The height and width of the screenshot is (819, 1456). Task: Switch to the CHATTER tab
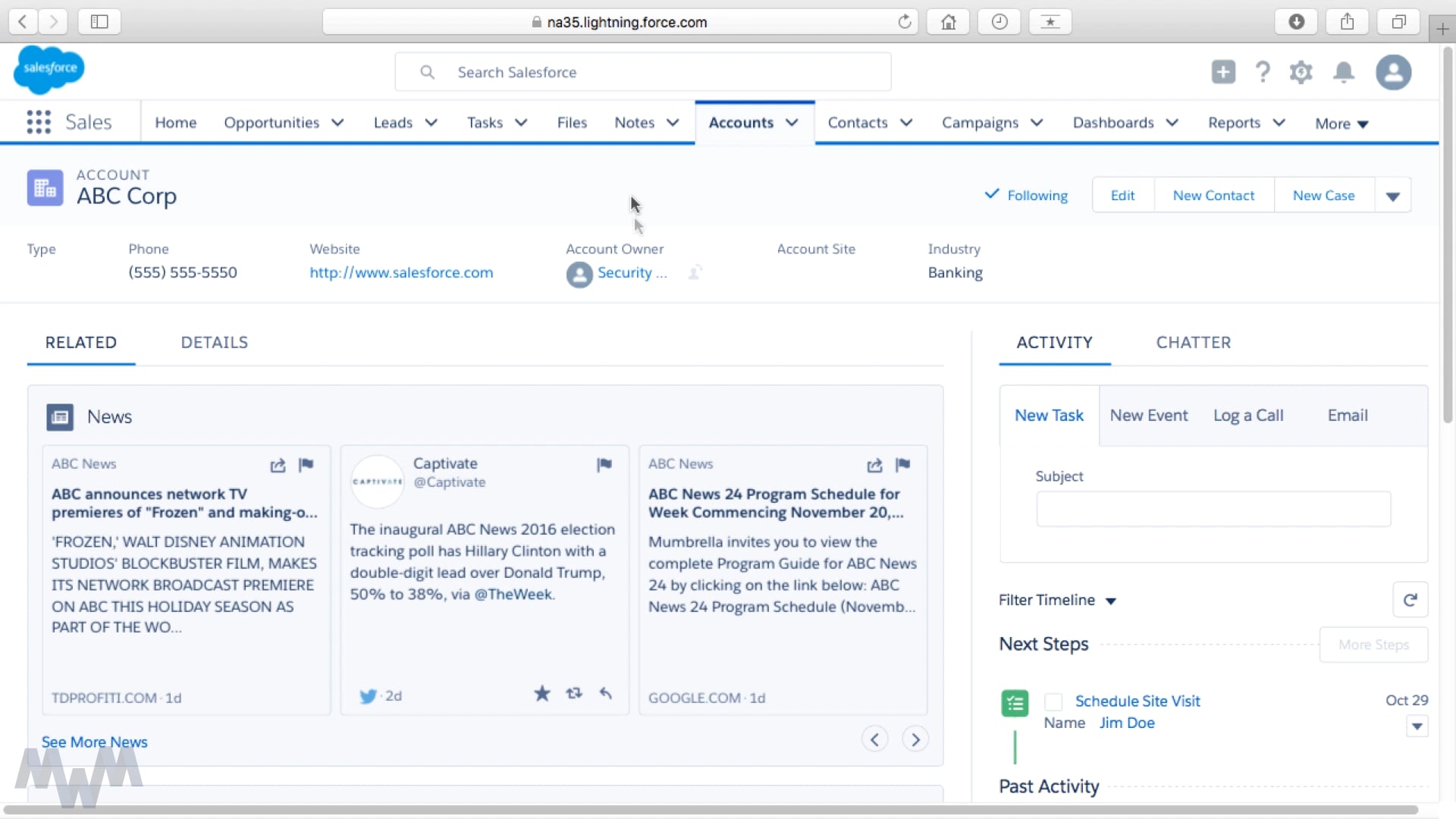(1194, 343)
